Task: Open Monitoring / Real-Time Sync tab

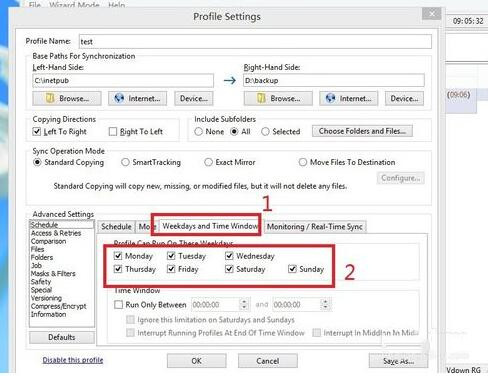Action: tap(315, 227)
